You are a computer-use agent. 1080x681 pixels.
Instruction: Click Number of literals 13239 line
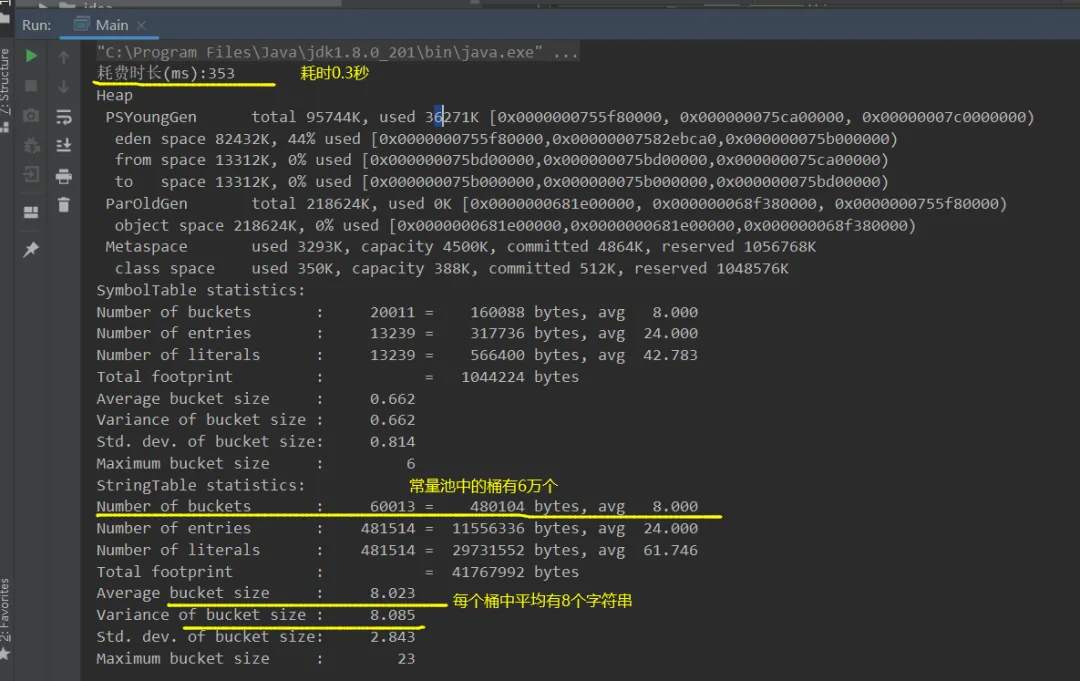click(x=397, y=355)
